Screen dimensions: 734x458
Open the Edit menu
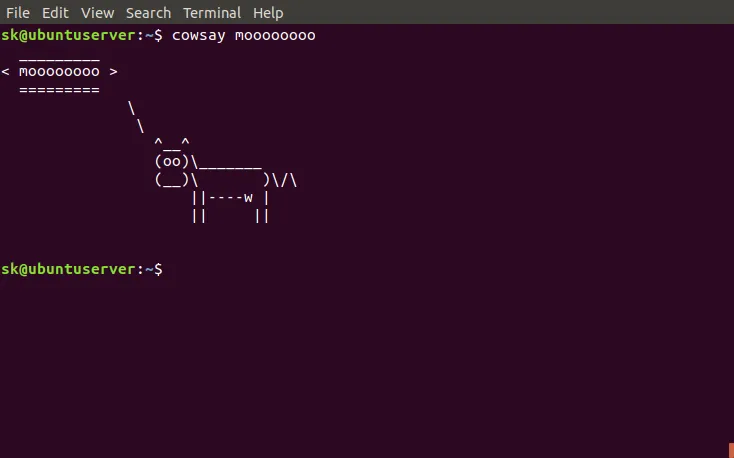[56, 13]
